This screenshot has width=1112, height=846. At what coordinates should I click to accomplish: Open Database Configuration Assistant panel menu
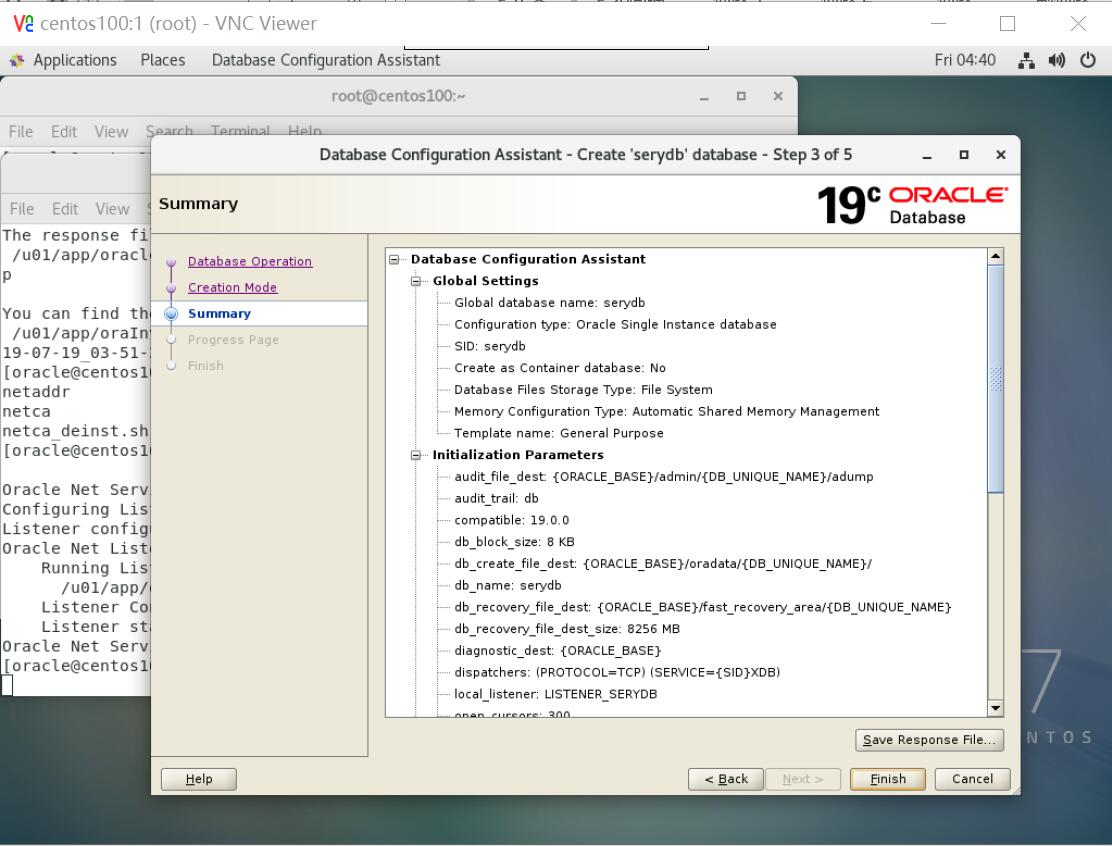click(326, 60)
